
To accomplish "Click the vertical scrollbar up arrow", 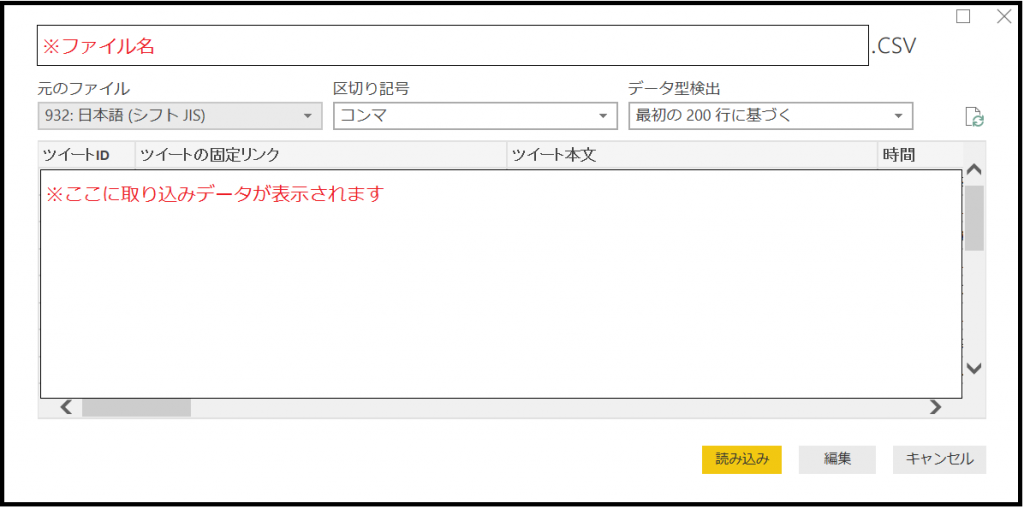I will tap(974, 169).
